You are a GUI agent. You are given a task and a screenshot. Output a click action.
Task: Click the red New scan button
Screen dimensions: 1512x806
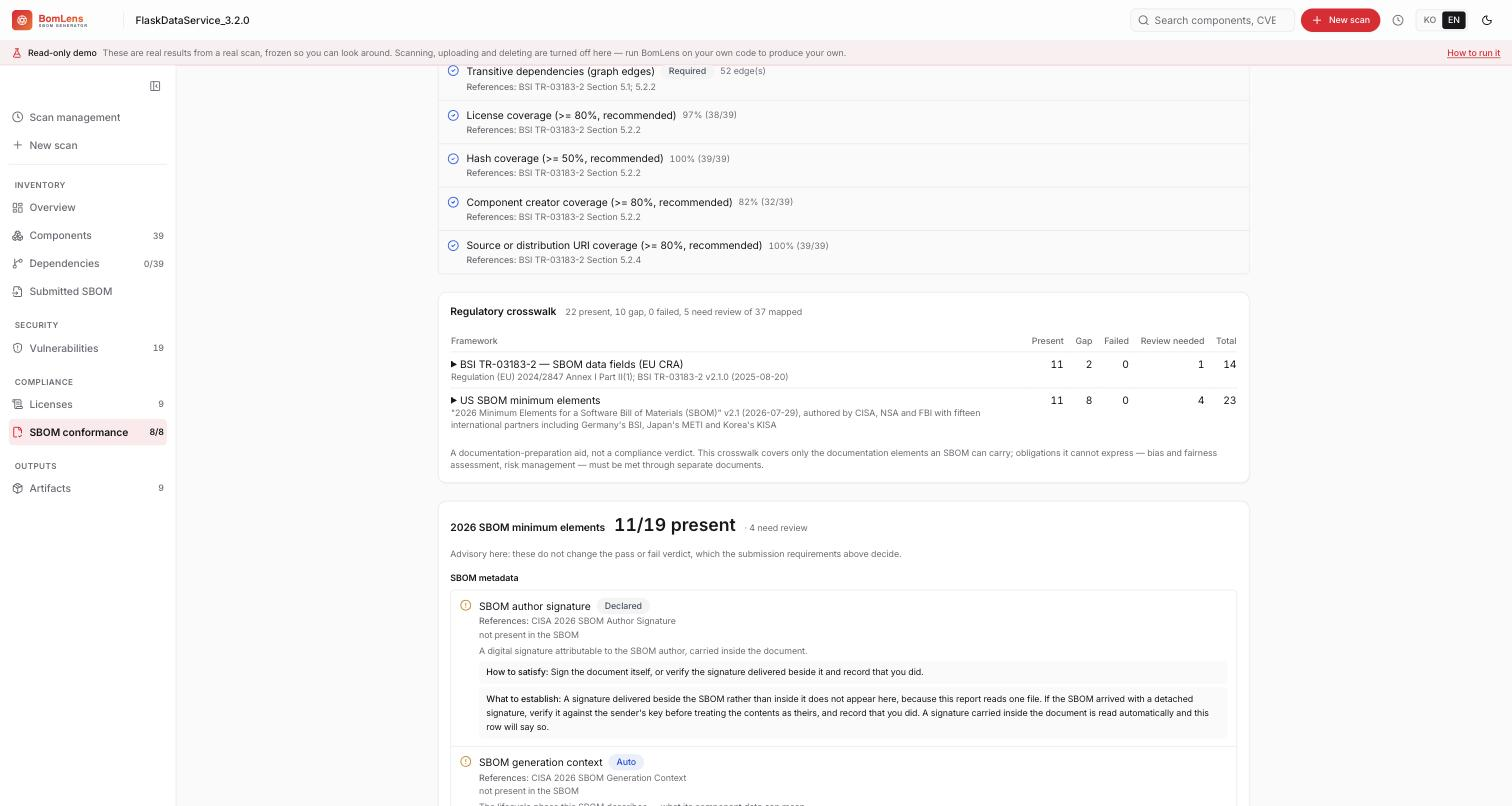[x=1340, y=20]
